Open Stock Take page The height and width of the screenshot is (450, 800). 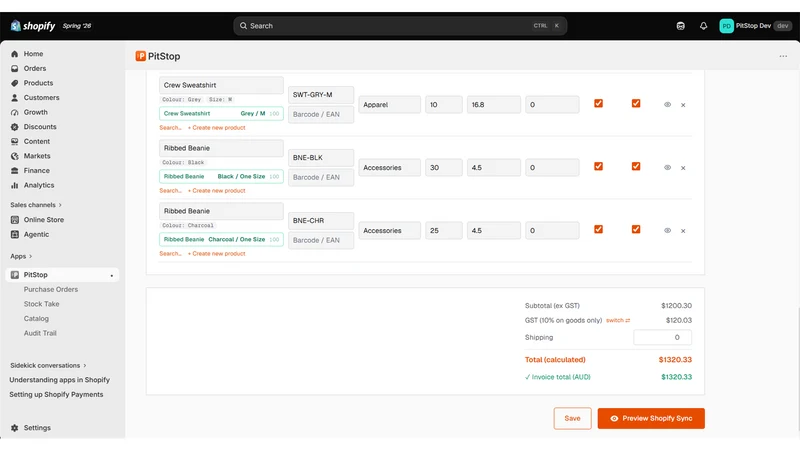click(41, 304)
